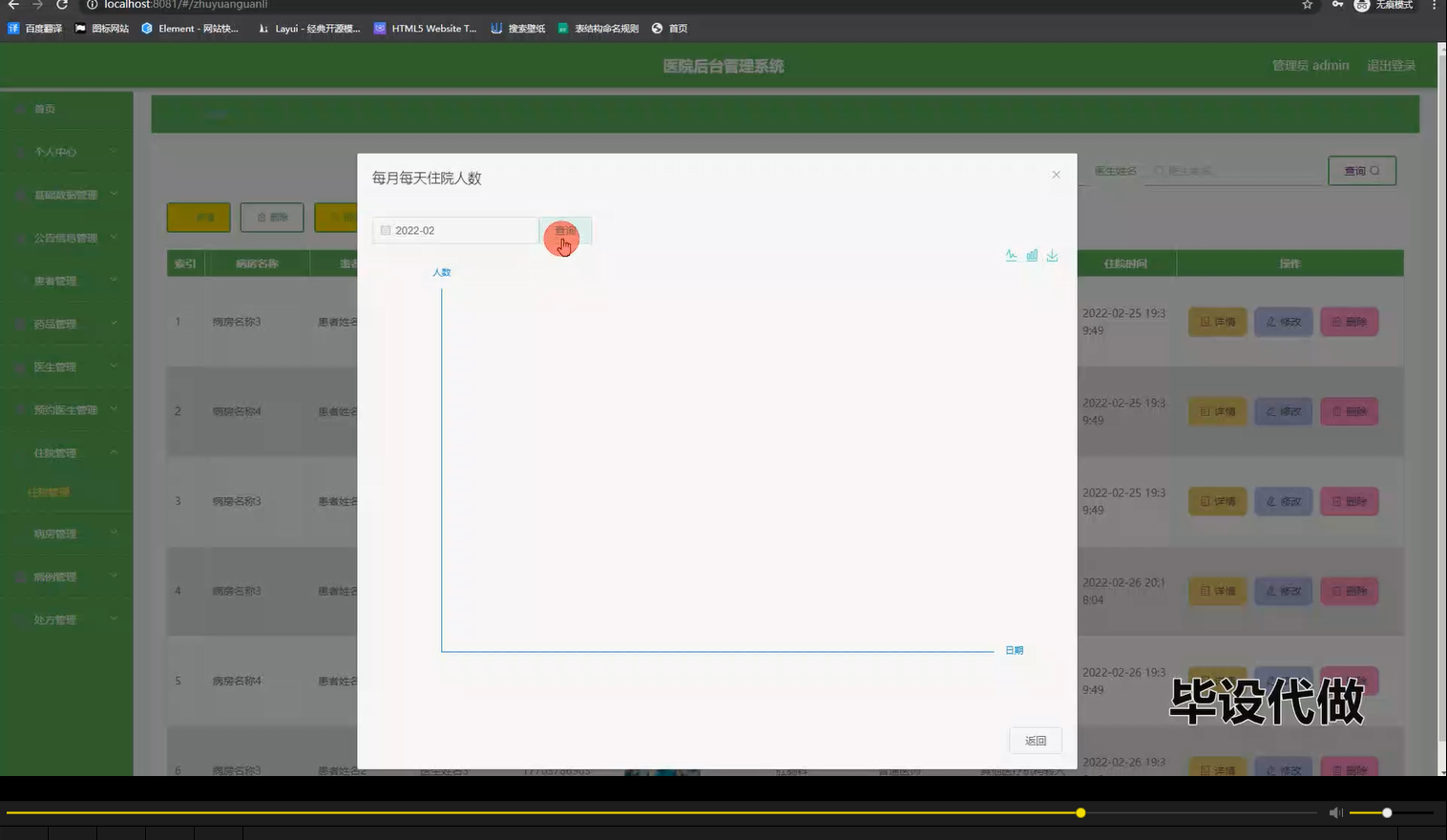Expand 处方管理 sidebar menu

coord(67,619)
